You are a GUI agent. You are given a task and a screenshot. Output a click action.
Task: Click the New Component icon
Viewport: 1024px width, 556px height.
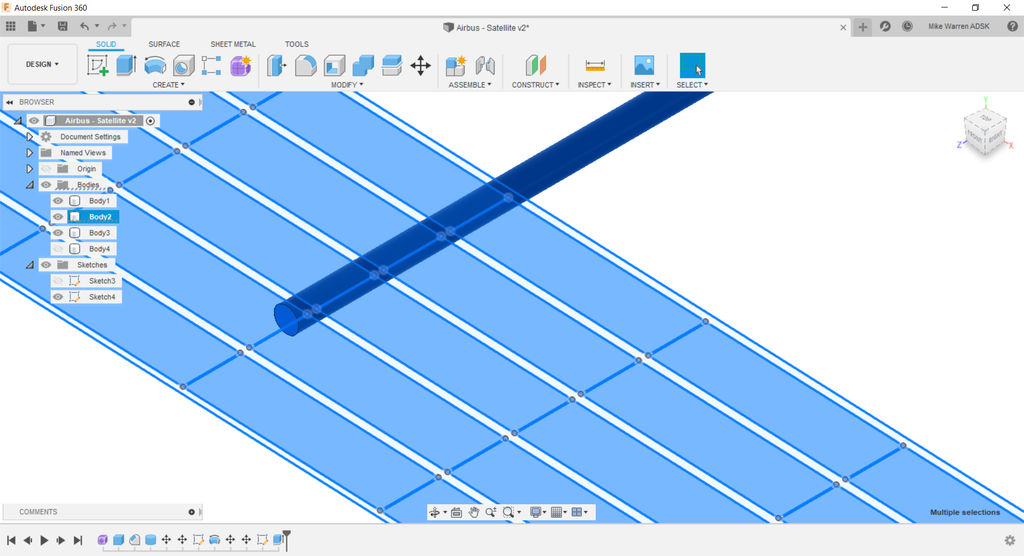456,65
